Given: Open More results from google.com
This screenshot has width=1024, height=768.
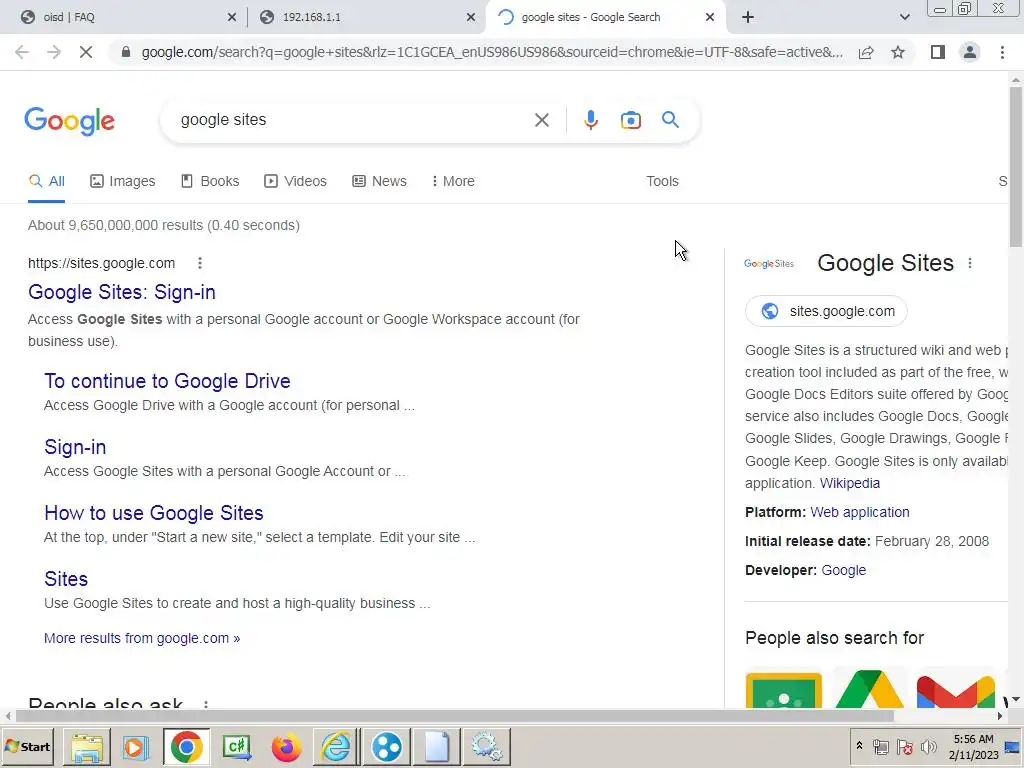Looking at the screenshot, I should coord(142,638).
